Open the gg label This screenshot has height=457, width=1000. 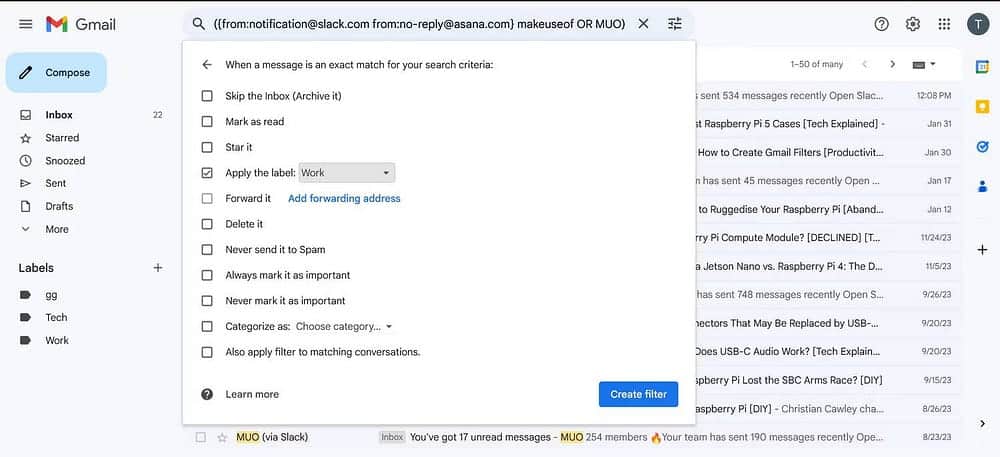click(x=51, y=294)
